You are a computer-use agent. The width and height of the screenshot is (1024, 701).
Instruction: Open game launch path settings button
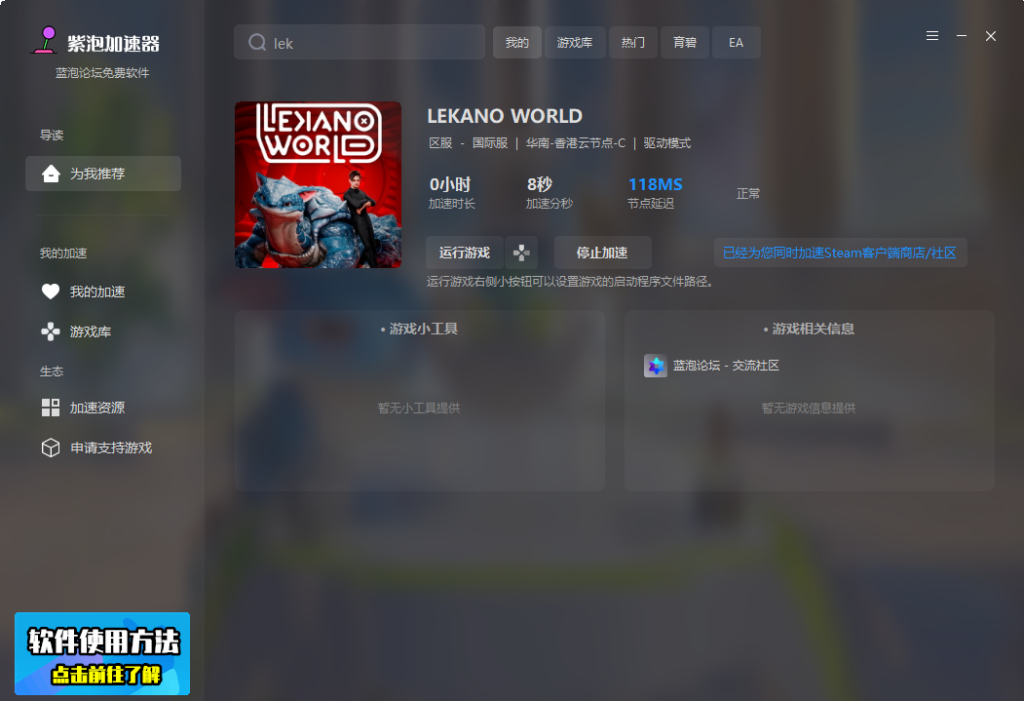click(x=521, y=253)
